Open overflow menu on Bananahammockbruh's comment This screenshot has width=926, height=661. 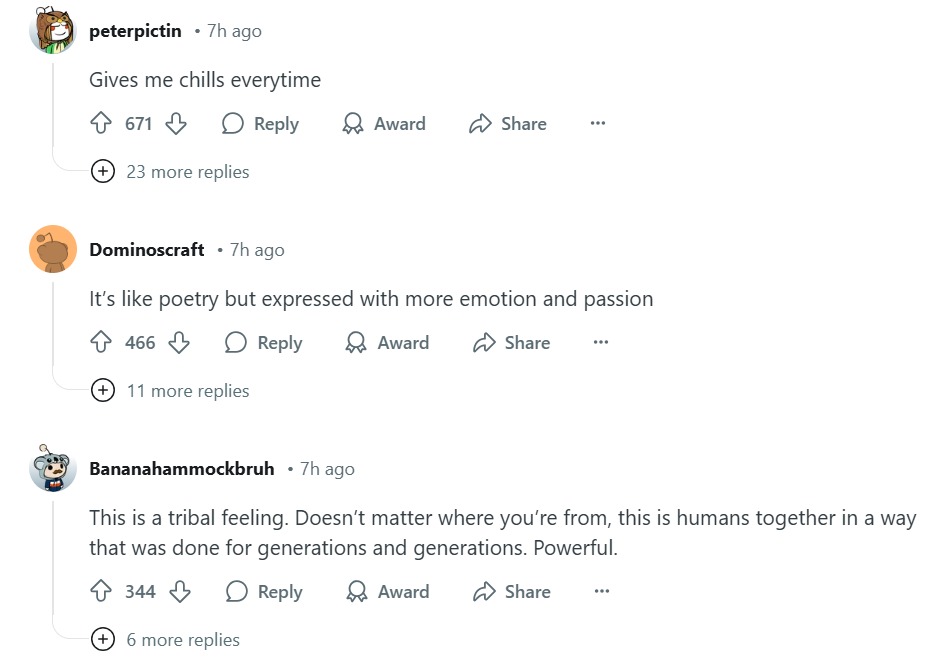click(601, 592)
